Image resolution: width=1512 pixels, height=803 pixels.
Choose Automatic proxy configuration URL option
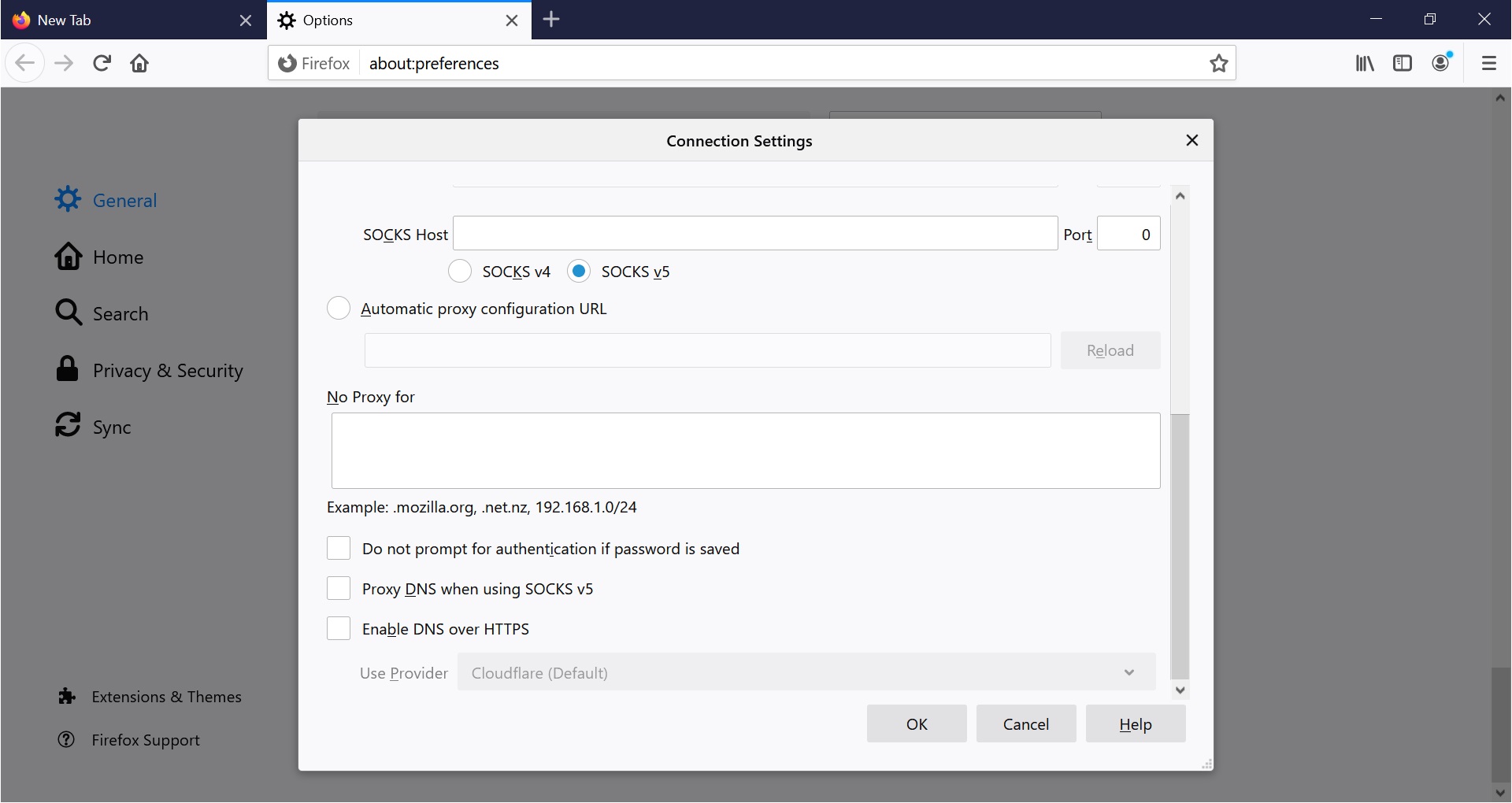click(339, 308)
